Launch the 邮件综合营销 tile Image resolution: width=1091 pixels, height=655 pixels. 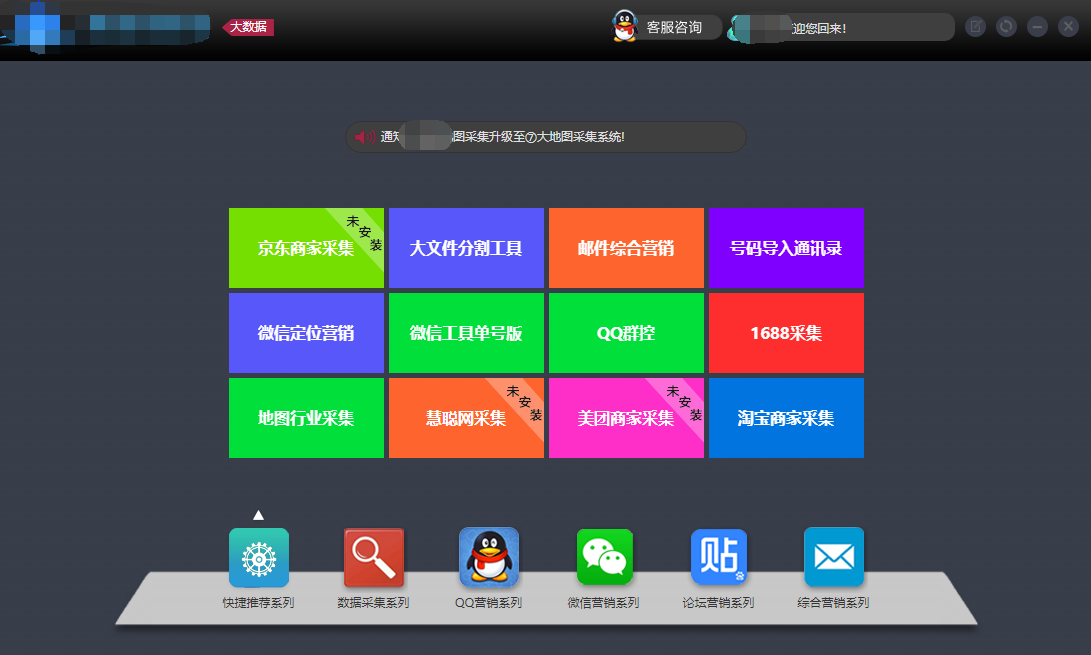(626, 248)
